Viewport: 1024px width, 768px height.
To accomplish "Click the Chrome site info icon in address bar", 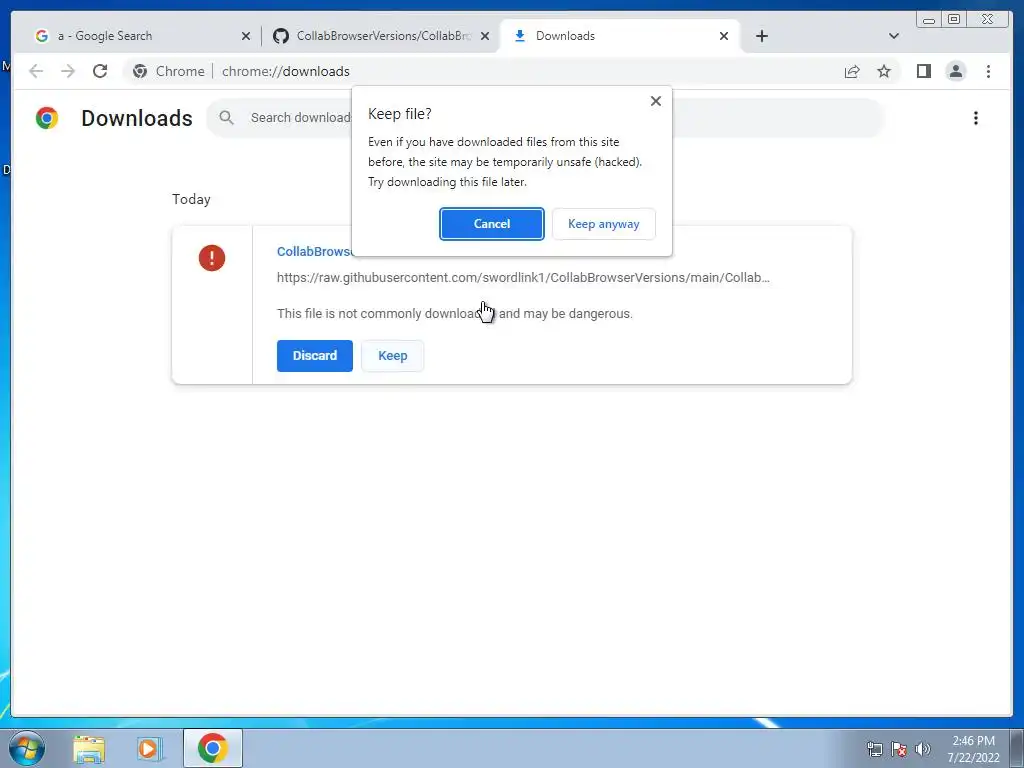I will click(x=140, y=71).
